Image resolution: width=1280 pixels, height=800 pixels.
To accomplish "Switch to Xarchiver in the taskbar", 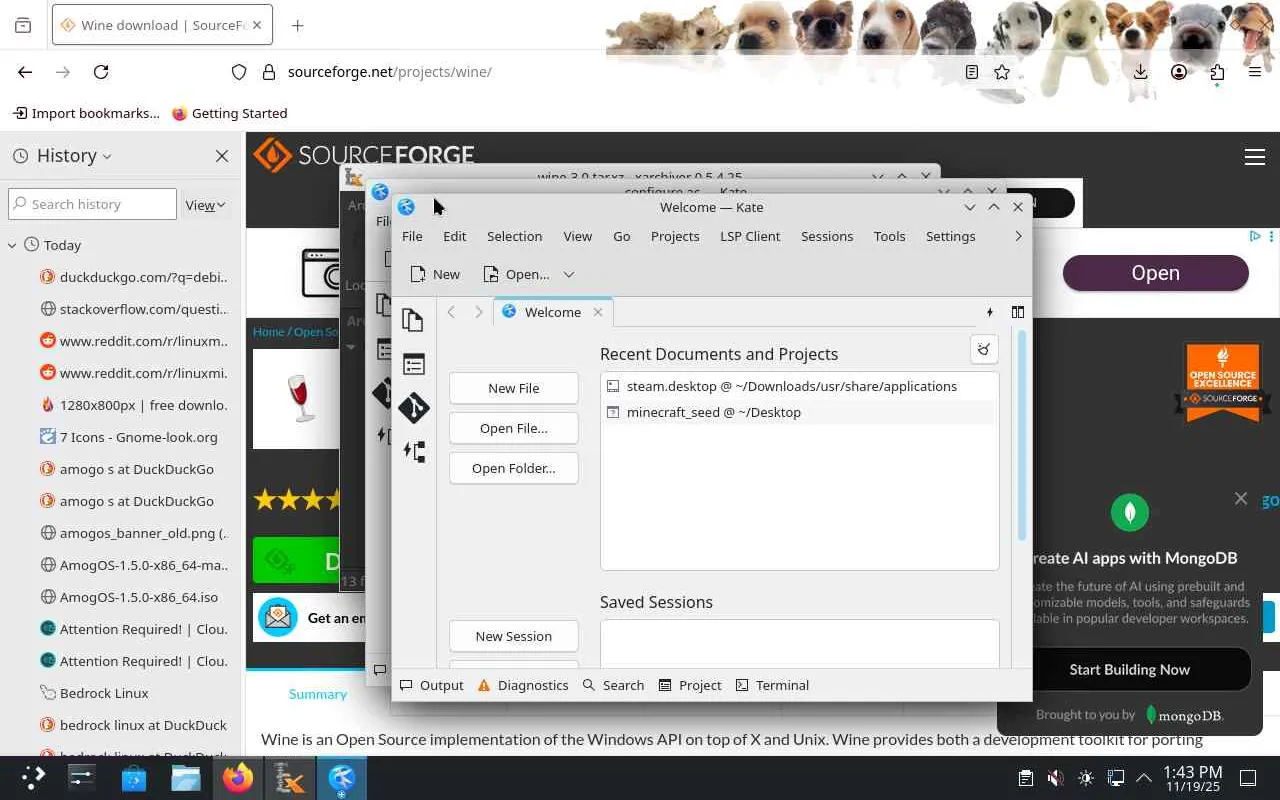I will coord(290,778).
